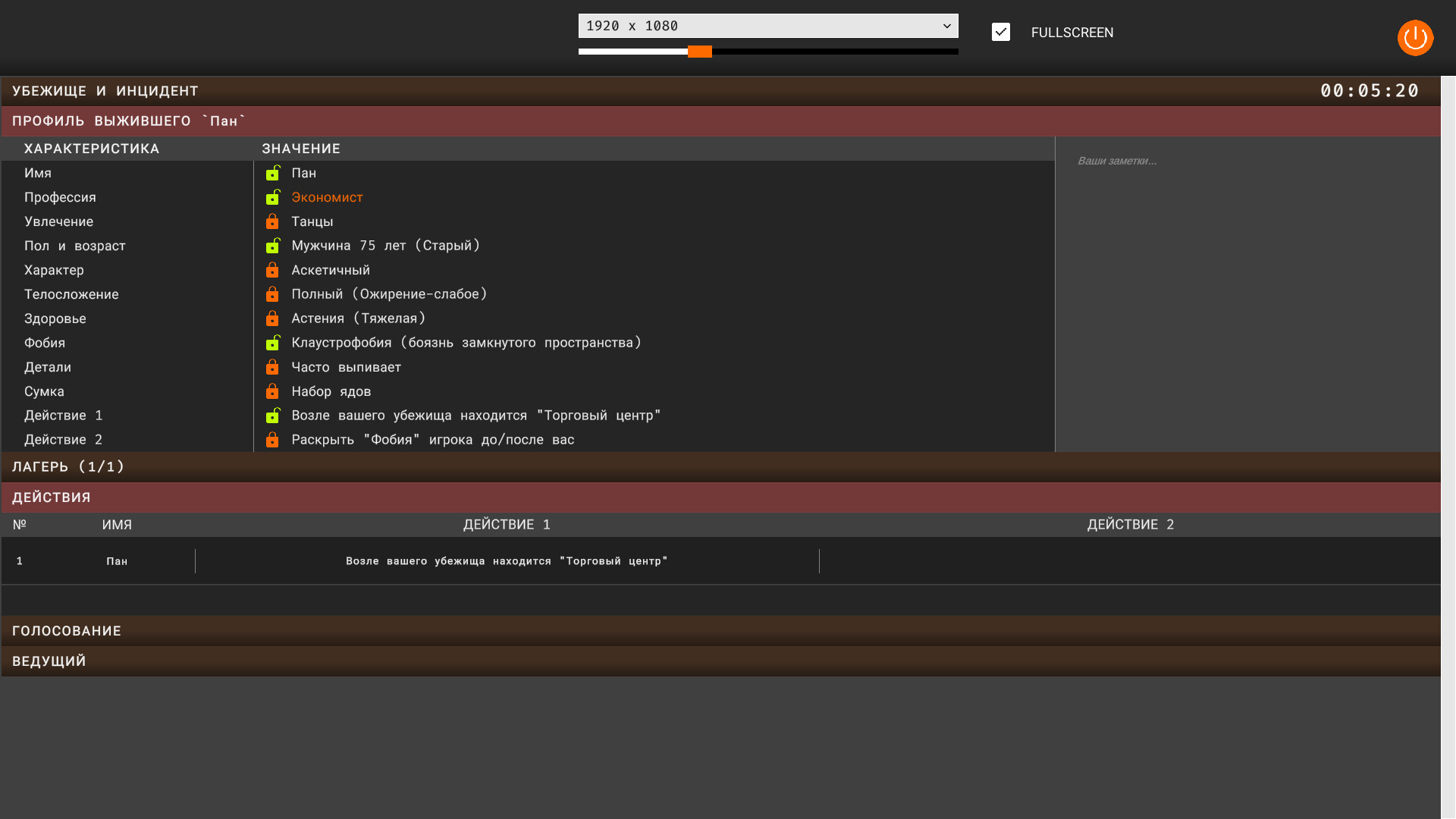The width and height of the screenshot is (1456, 819).
Task: Adjust the resolution scale slider
Action: 698,52
